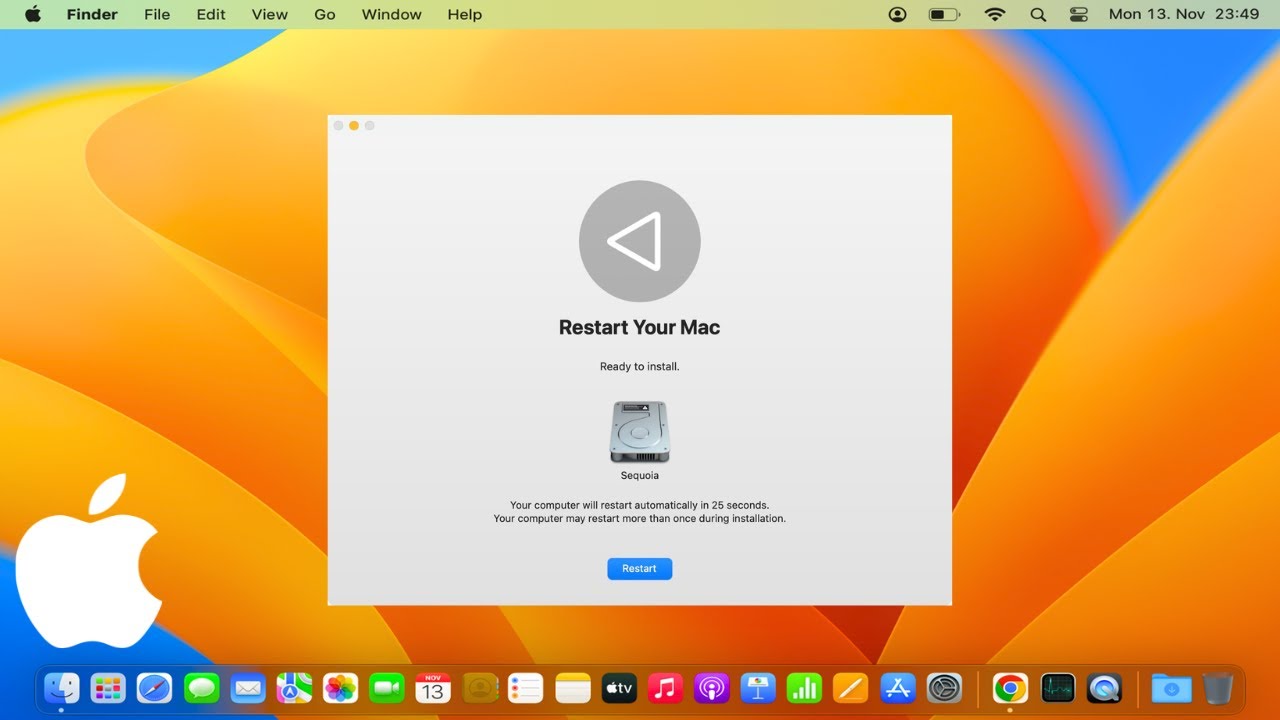The height and width of the screenshot is (720, 1280).
Task: Click the "restart automatically in 25 seconds" line
Action: (639, 506)
